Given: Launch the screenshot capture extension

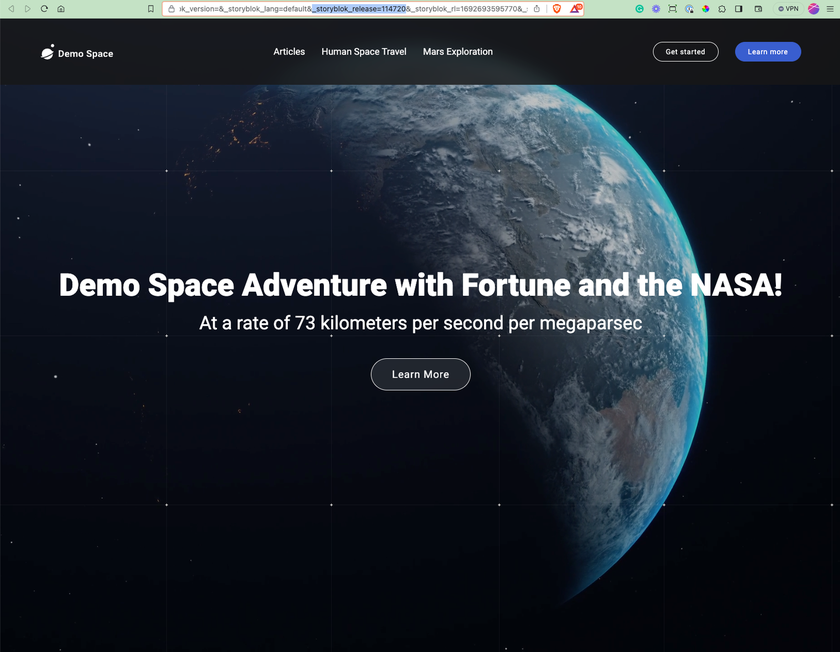Looking at the screenshot, I should (x=672, y=9).
